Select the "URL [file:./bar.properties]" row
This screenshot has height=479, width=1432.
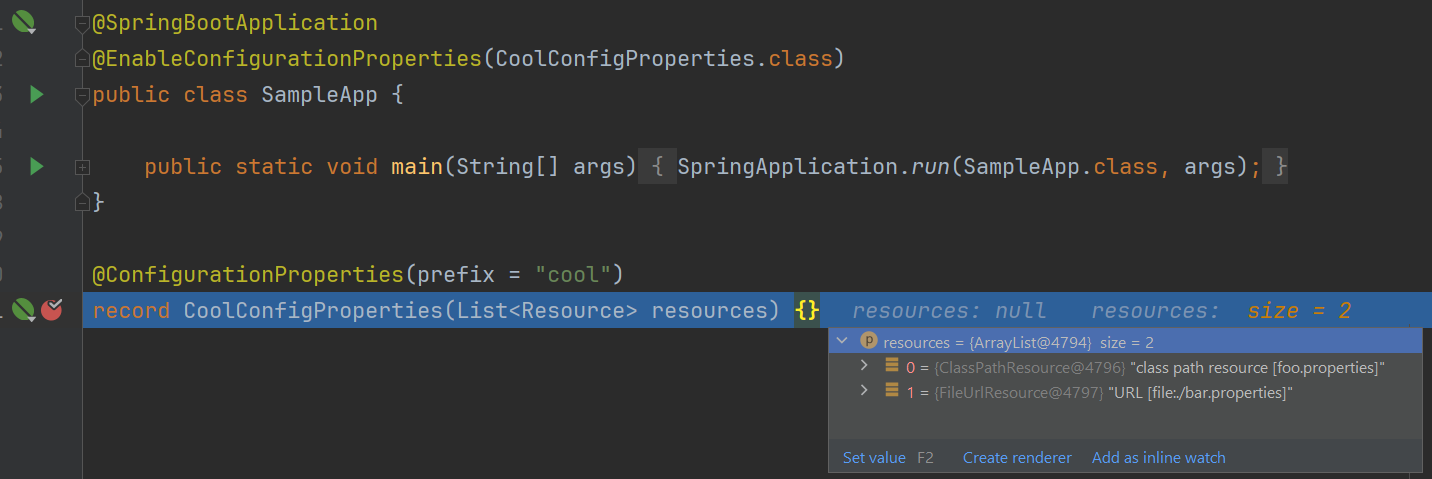click(x=1125, y=392)
